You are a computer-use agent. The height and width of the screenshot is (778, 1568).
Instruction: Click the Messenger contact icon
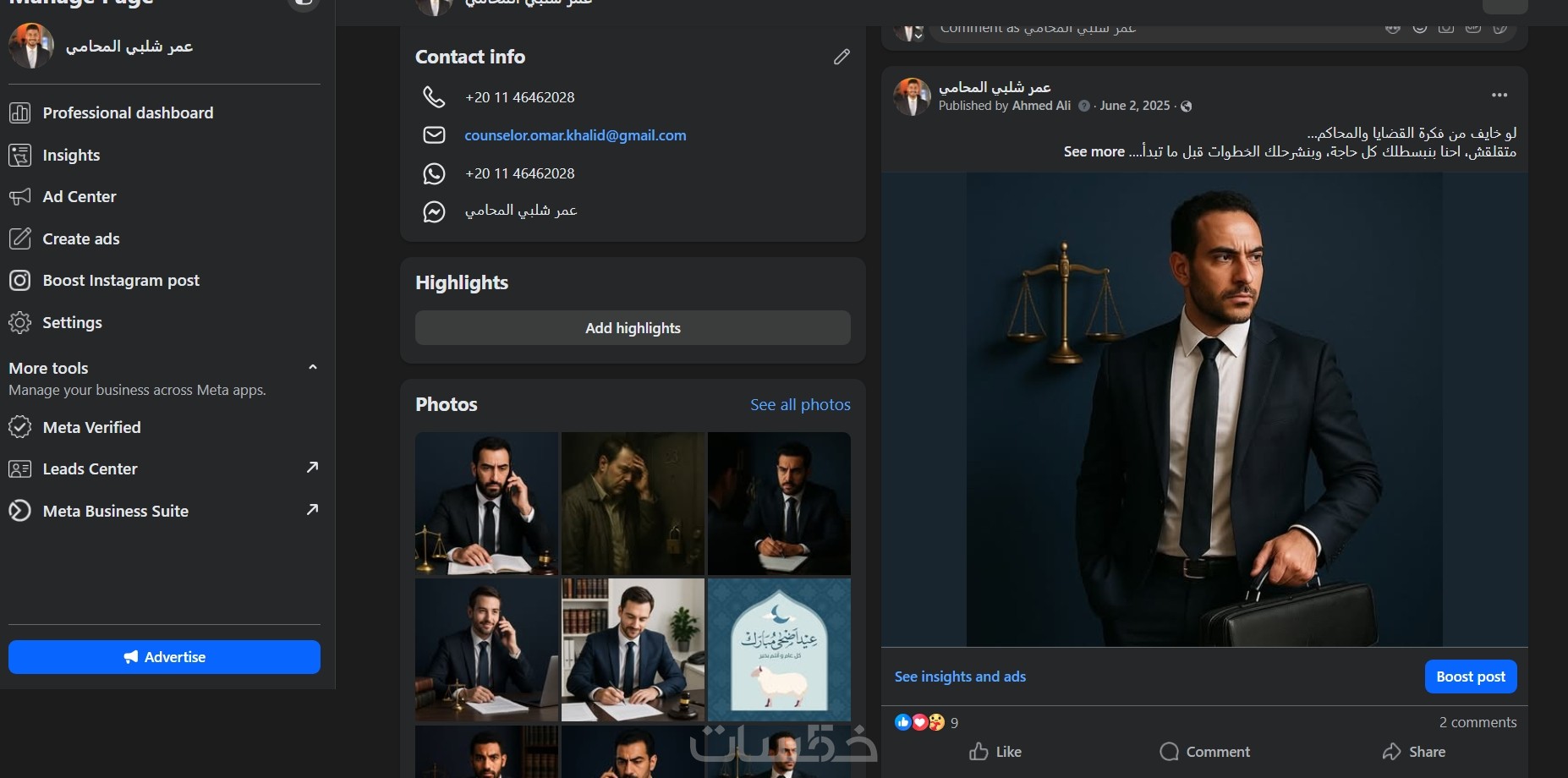click(434, 211)
